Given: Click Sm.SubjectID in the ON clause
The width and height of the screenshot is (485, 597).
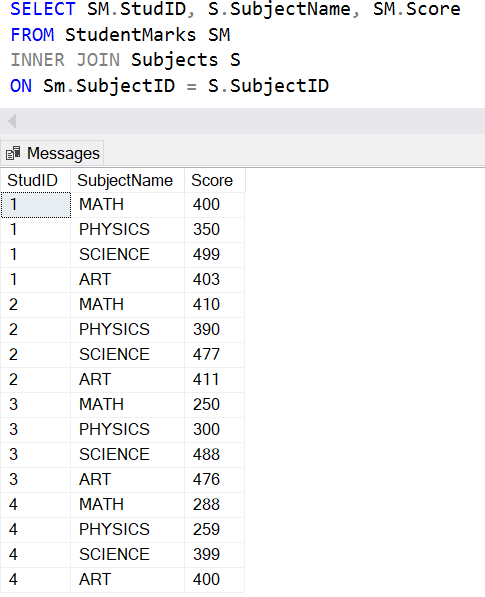Looking at the screenshot, I should tap(109, 86).
